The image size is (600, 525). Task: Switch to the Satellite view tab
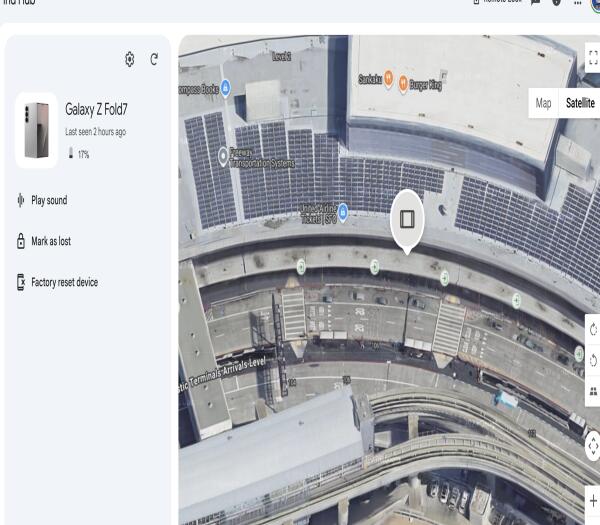coord(579,103)
